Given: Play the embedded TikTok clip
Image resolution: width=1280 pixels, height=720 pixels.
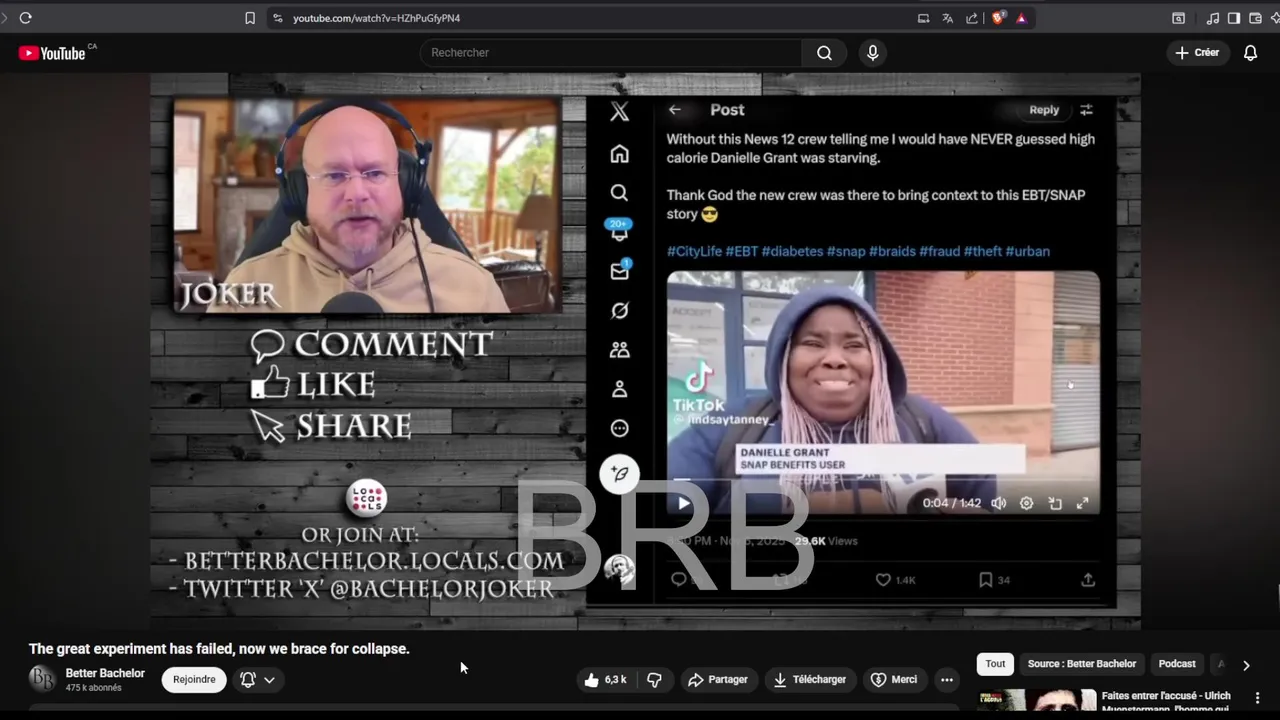Looking at the screenshot, I should [684, 503].
